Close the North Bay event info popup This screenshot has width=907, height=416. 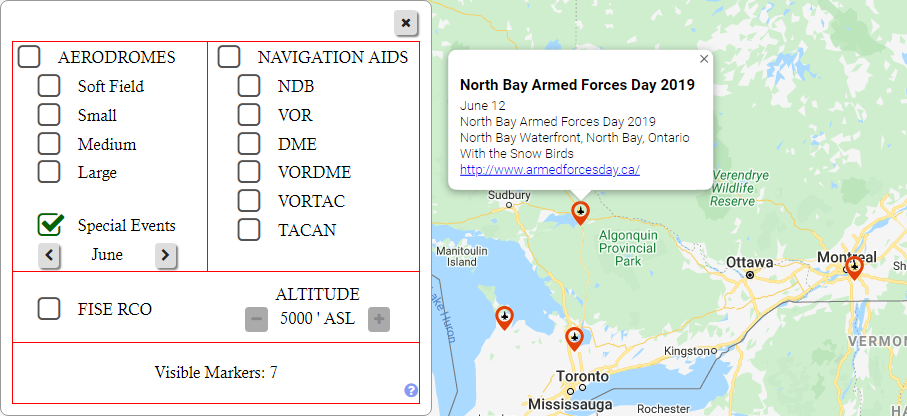point(704,59)
